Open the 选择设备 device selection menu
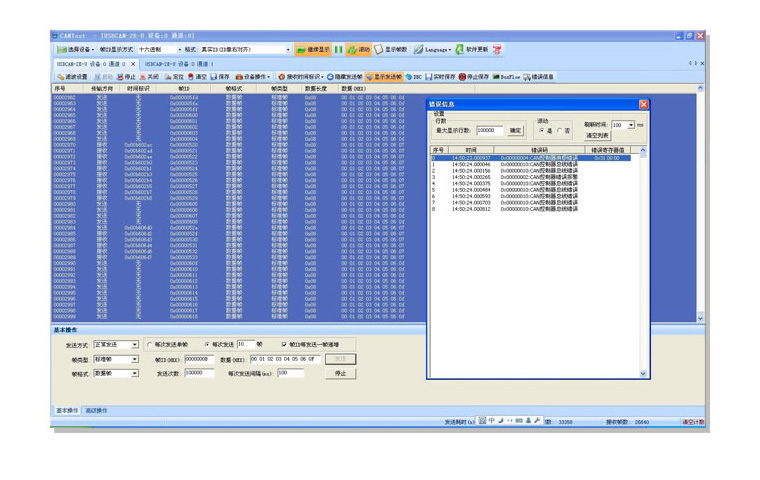760x480 pixels. tap(75, 49)
